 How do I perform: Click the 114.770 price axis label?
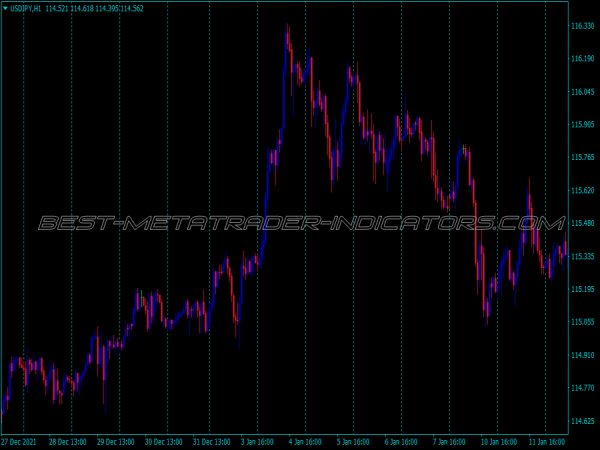[x=581, y=388]
